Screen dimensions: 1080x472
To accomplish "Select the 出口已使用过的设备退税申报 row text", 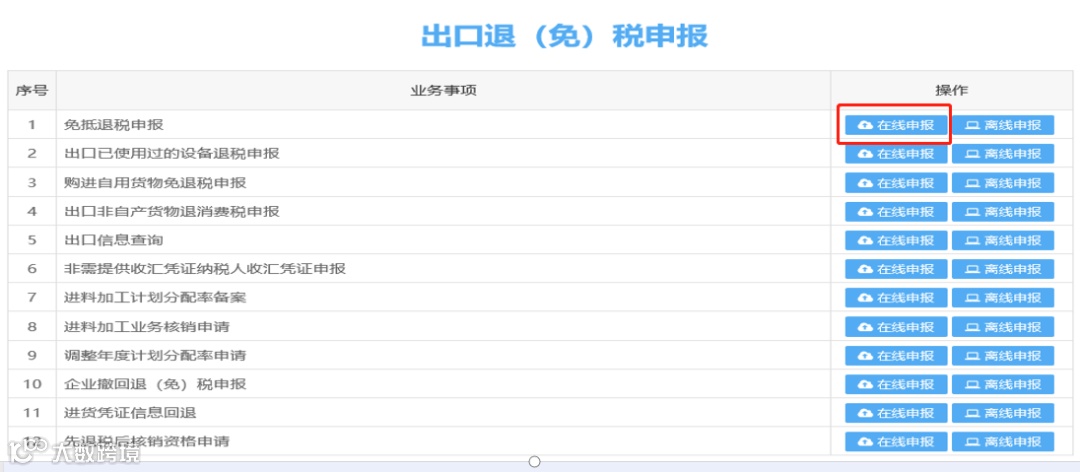I will (x=172, y=154).
